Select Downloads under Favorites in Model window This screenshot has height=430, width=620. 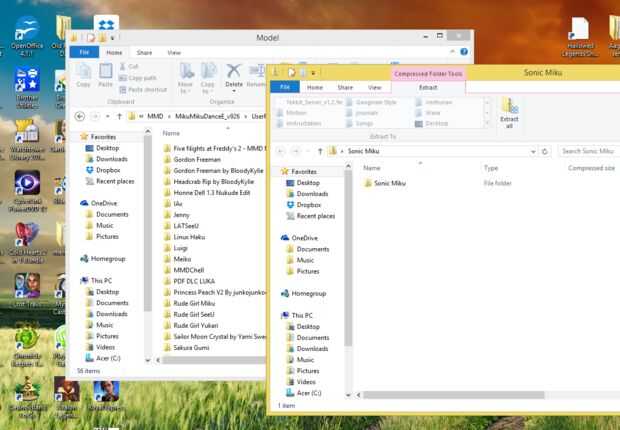click(107, 159)
